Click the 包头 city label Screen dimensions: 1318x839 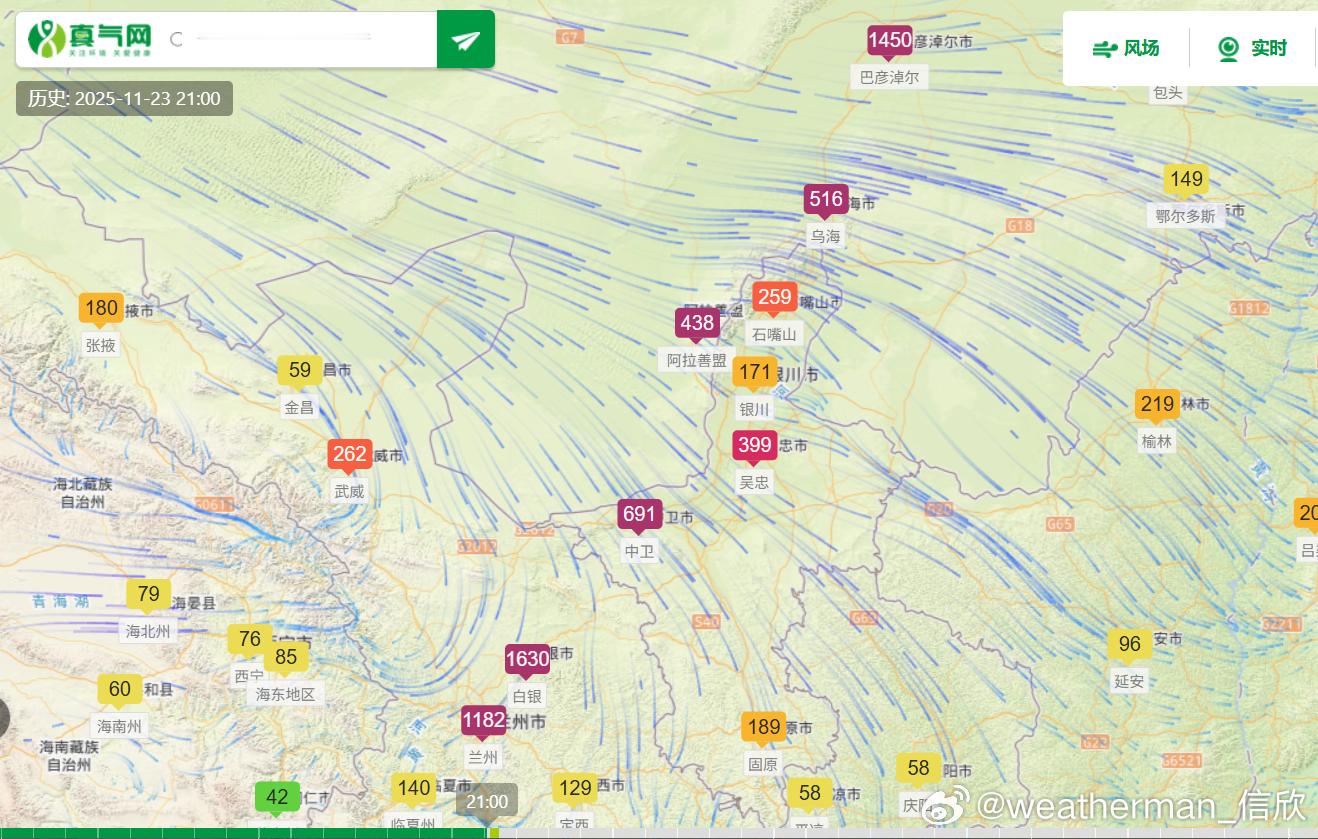1167,92
